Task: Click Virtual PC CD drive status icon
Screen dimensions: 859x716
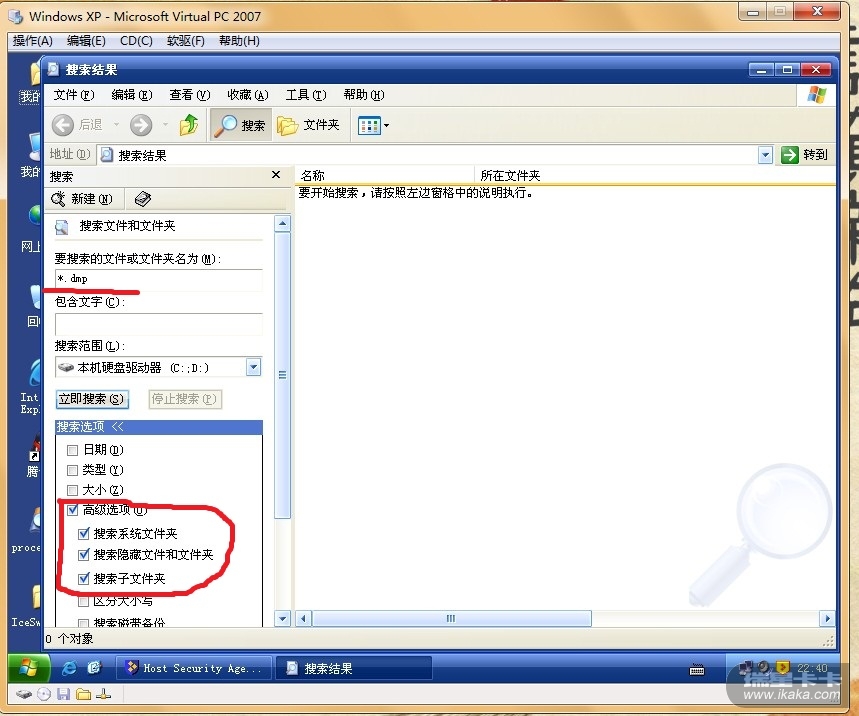Action: click(44, 695)
